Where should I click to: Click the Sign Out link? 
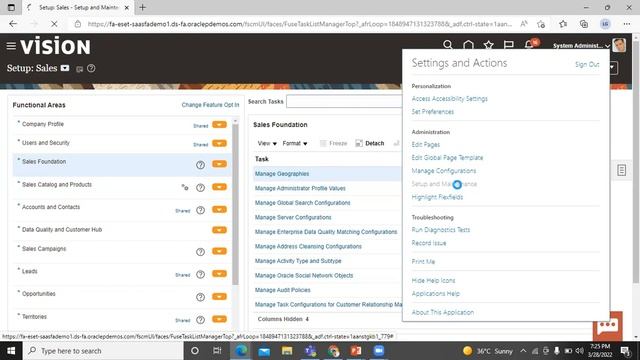click(587, 64)
